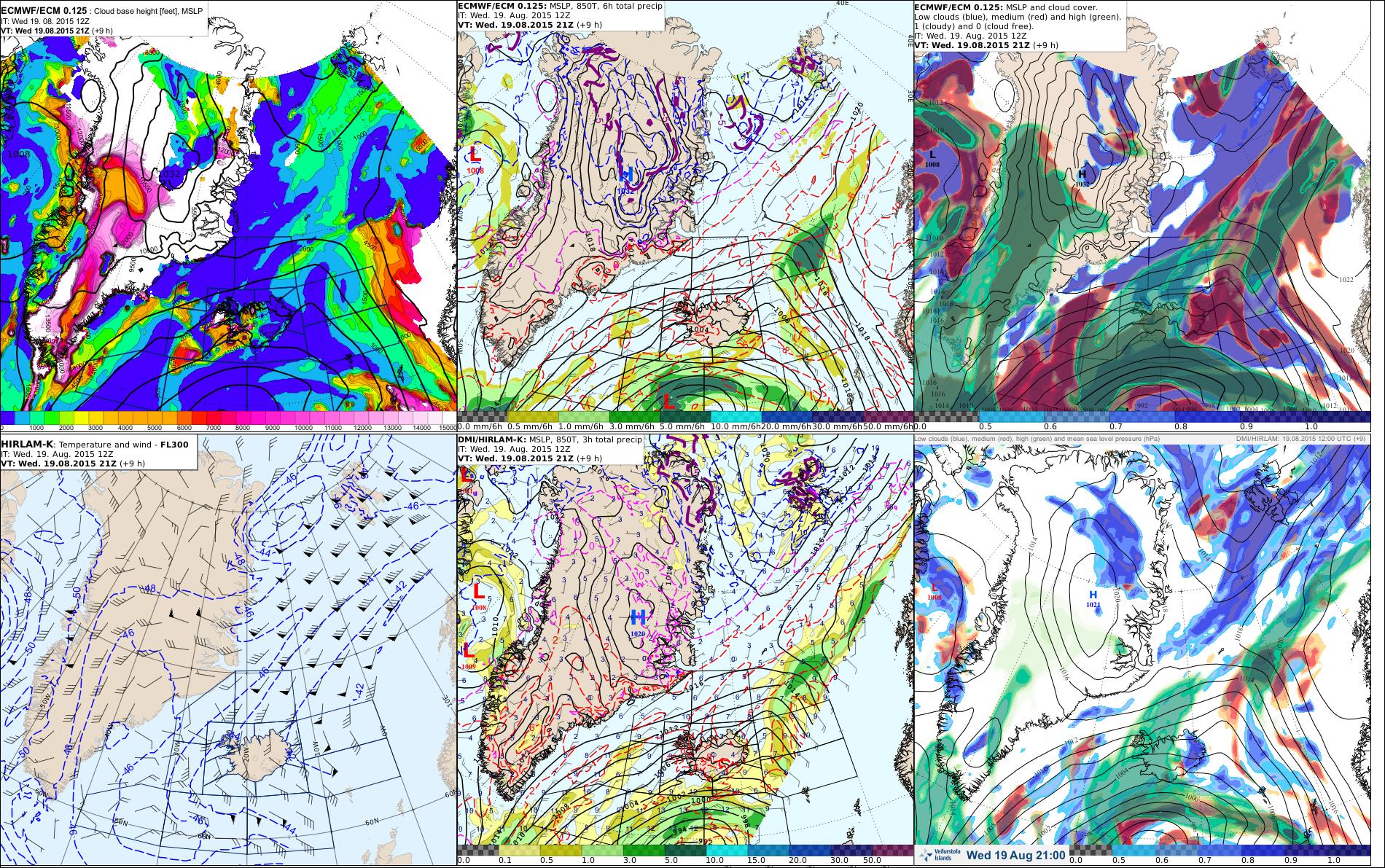The width and height of the screenshot is (1385, 868).
Task: Click the purple '50.0' swatch in the DMI/HIRLAM-K precip legend
Action: [893, 850]
